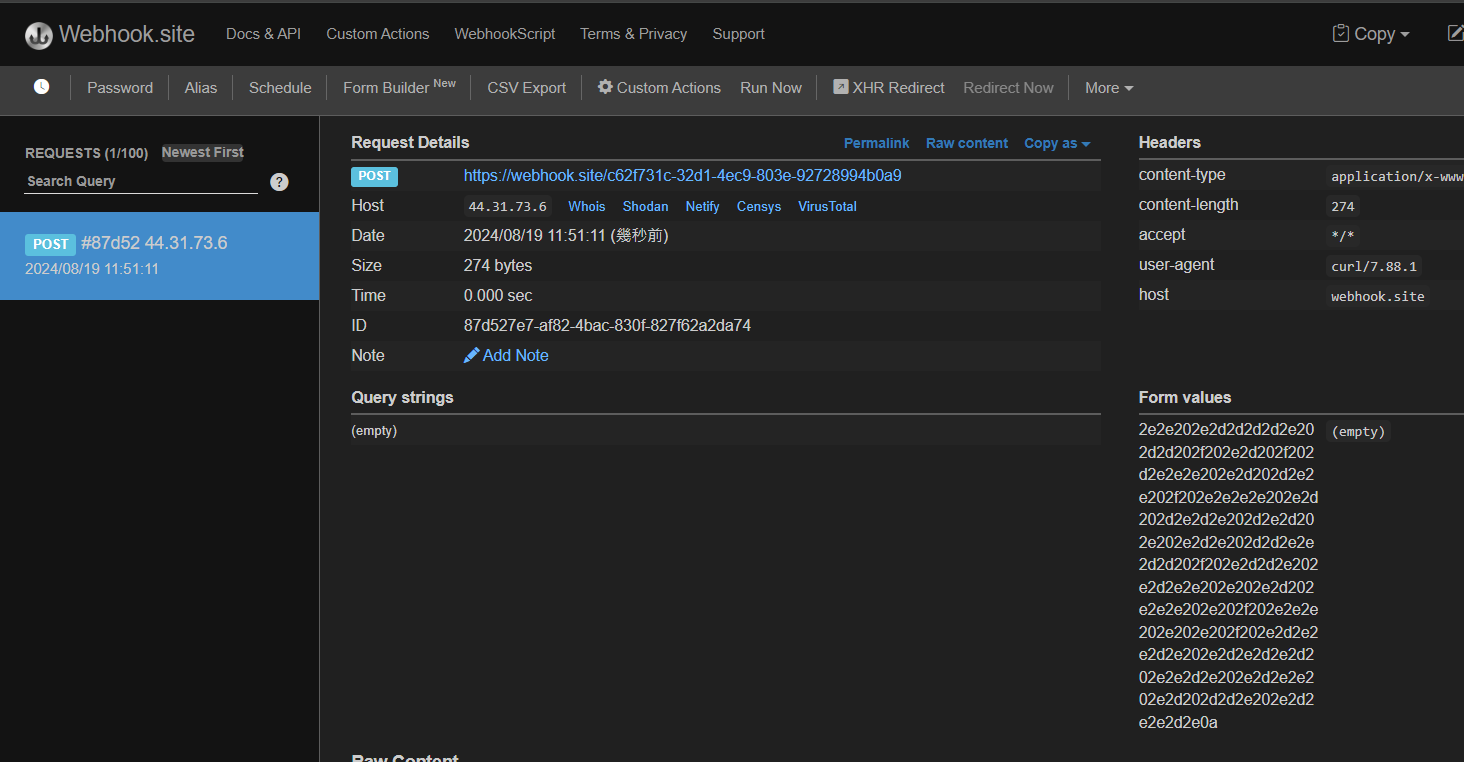This screenshot has height=762, width=1464.
Task: Click the XHR Redirect icon
Action: click(841, 87)
